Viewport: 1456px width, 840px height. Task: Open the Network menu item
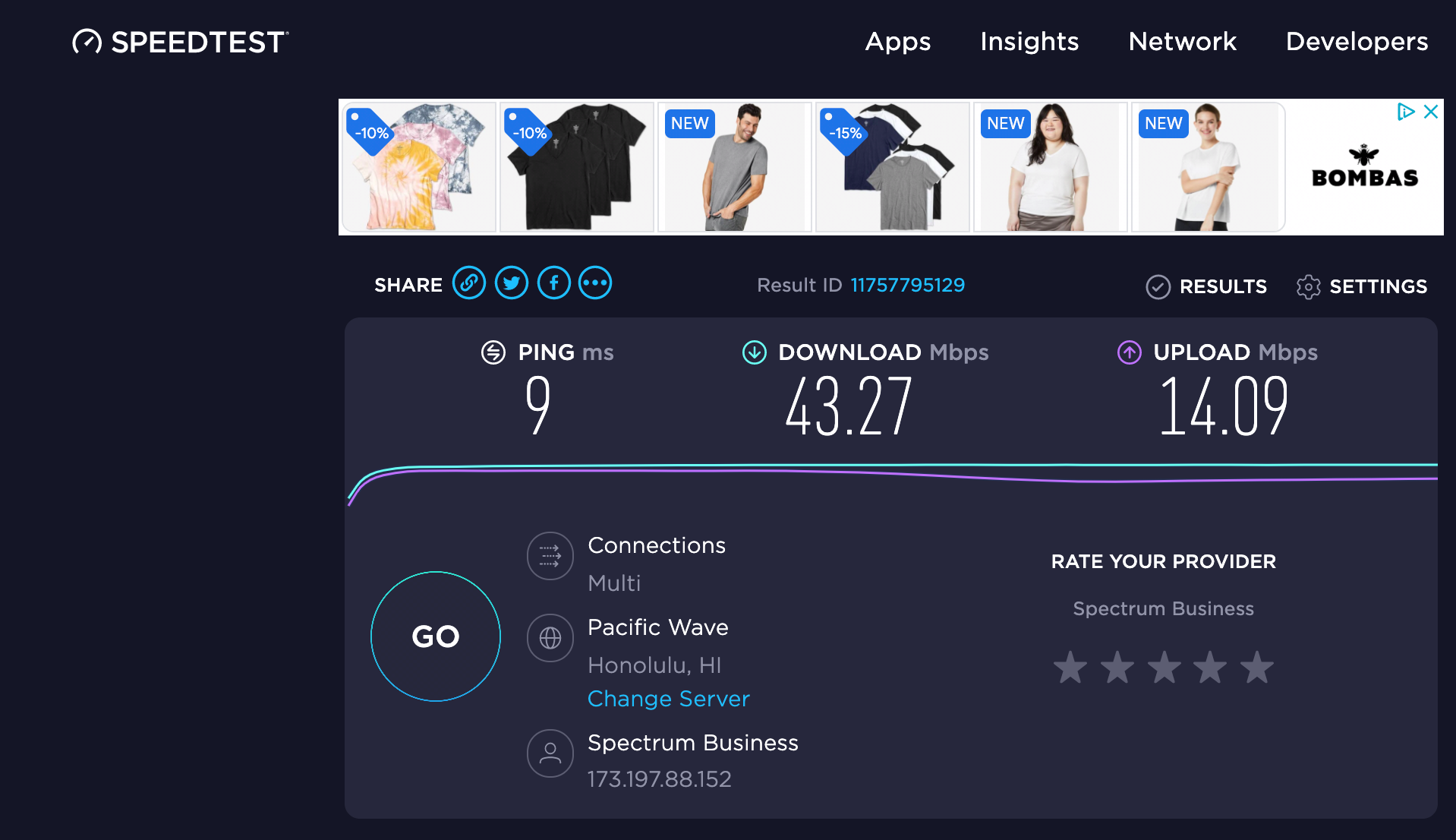(1181, 42)
